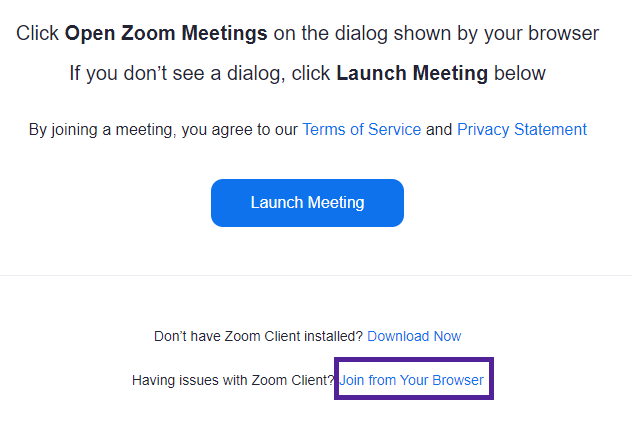Click the "Having issues with Zoom Client?" text
632x429 pixels.
[233, 381]
